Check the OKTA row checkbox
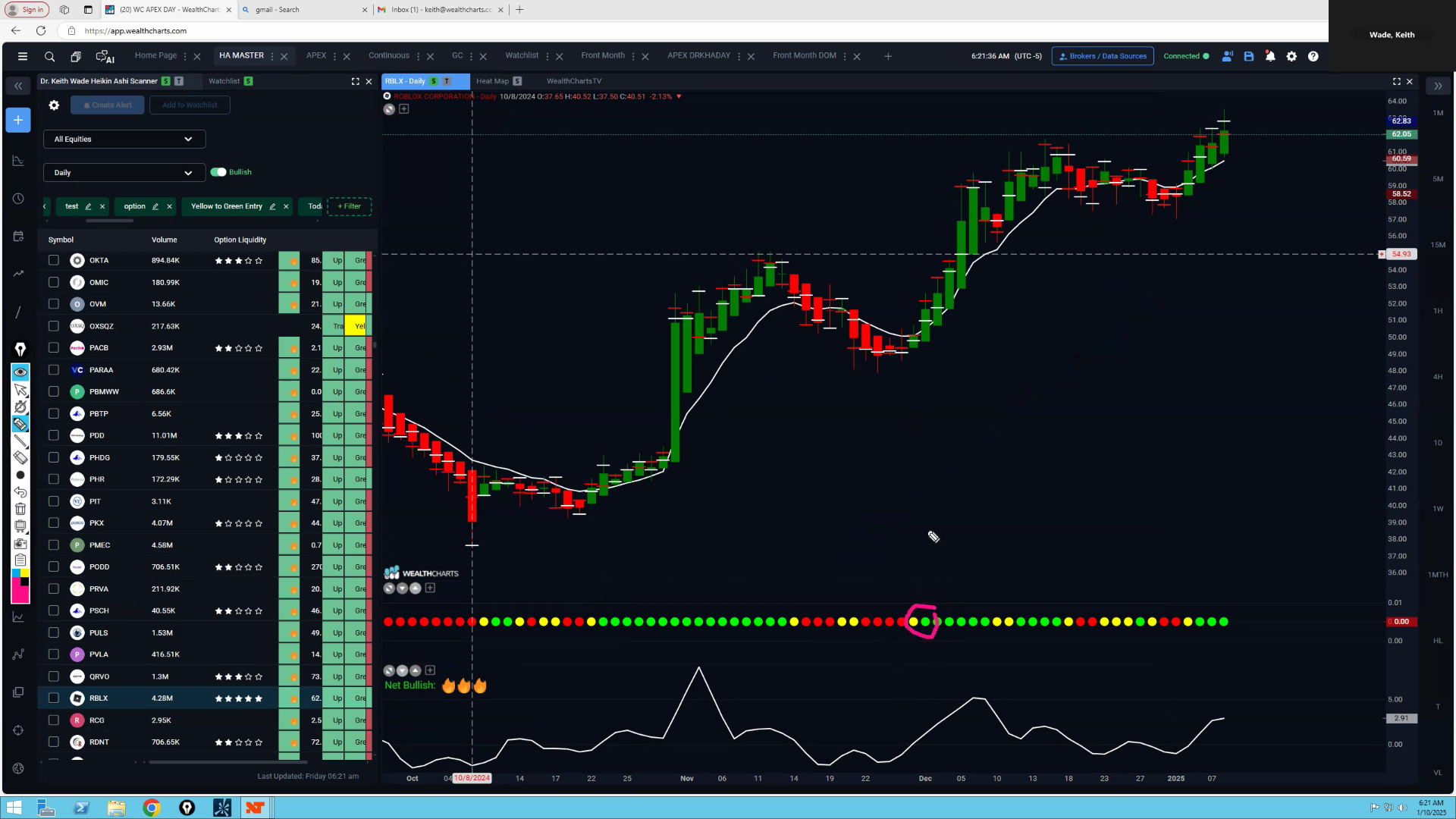The width and height of the screenshot is (1456, 819). pos(53,260)
